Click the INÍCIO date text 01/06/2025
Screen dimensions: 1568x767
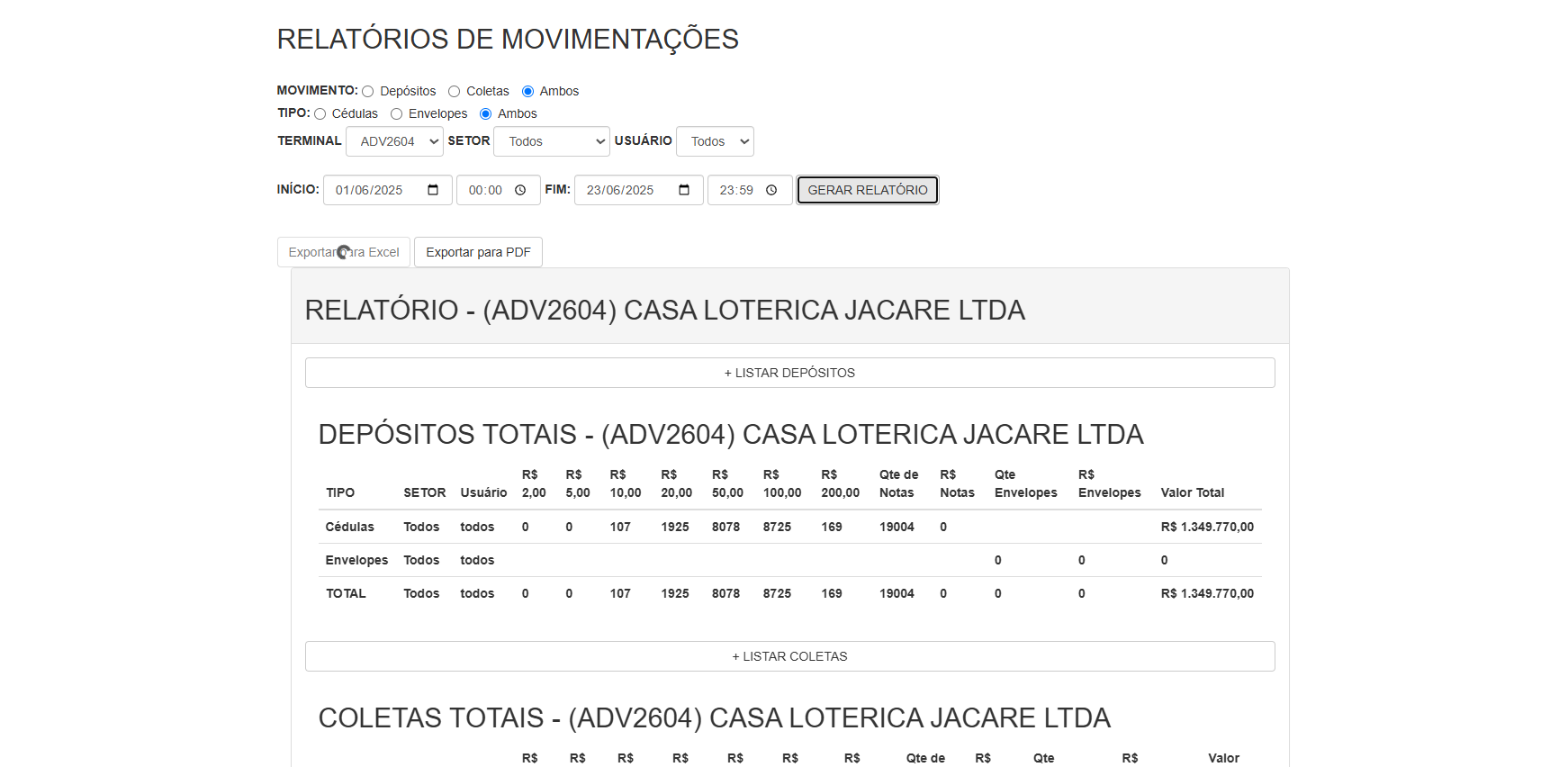point(369,190)
